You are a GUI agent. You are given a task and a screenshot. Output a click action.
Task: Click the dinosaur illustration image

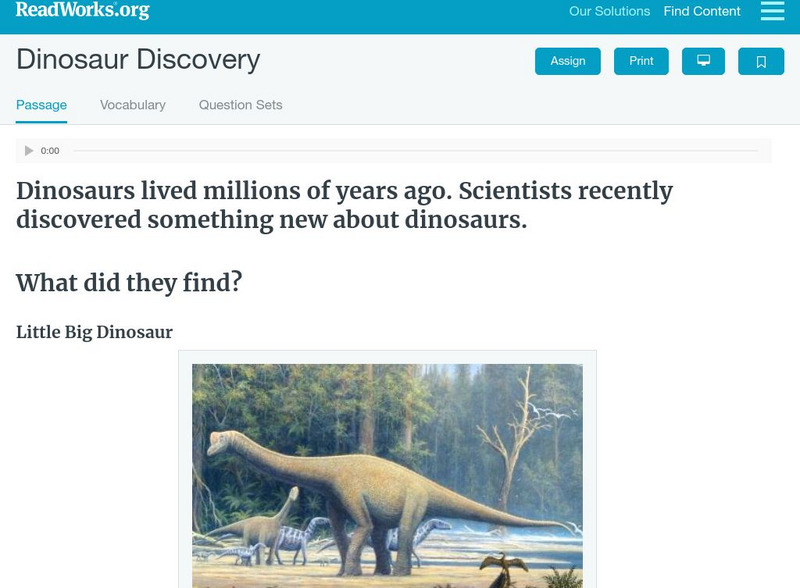coord(387,475)
